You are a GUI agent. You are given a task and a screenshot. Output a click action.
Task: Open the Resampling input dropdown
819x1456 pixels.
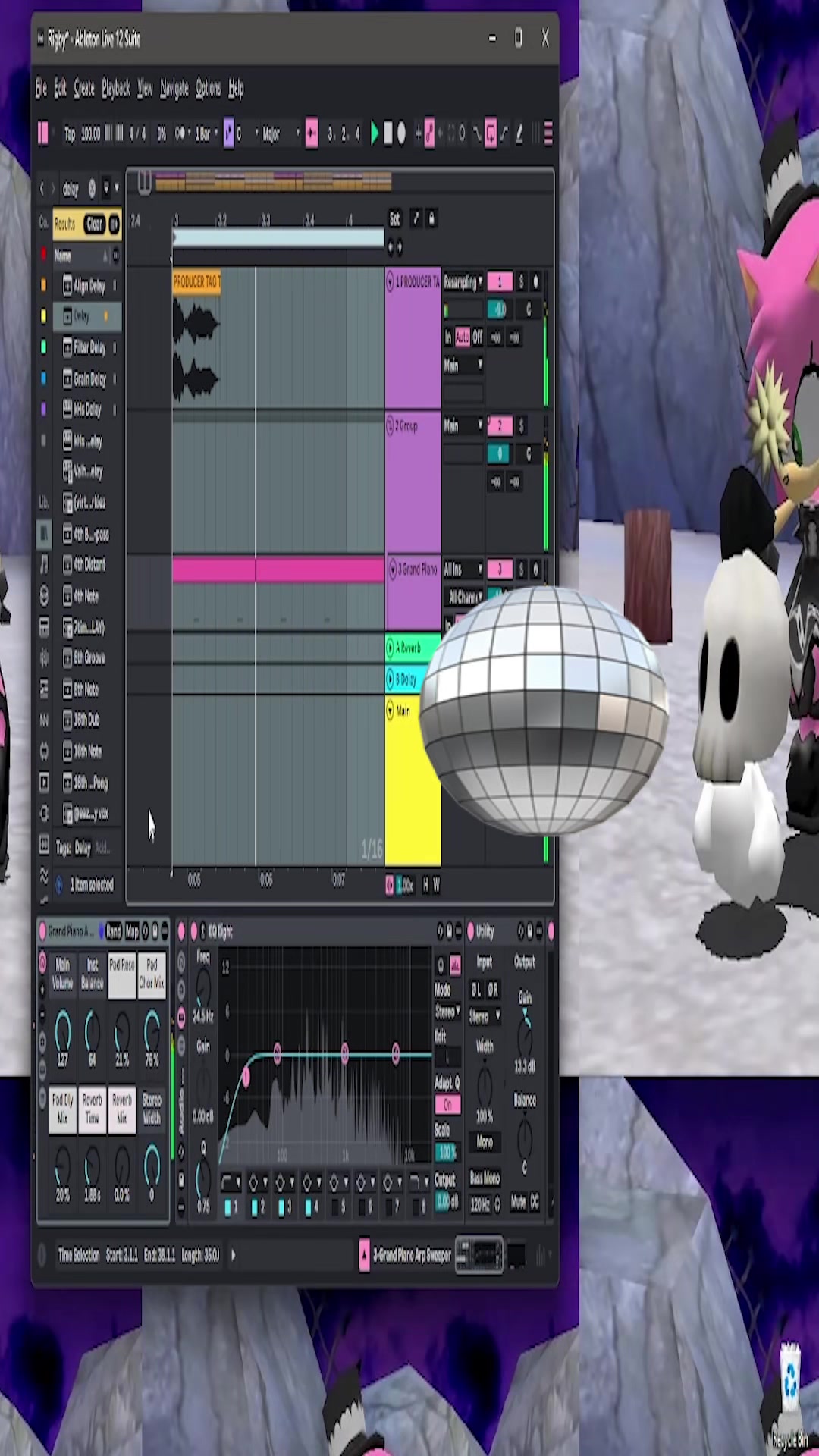(x=463, y=282)
